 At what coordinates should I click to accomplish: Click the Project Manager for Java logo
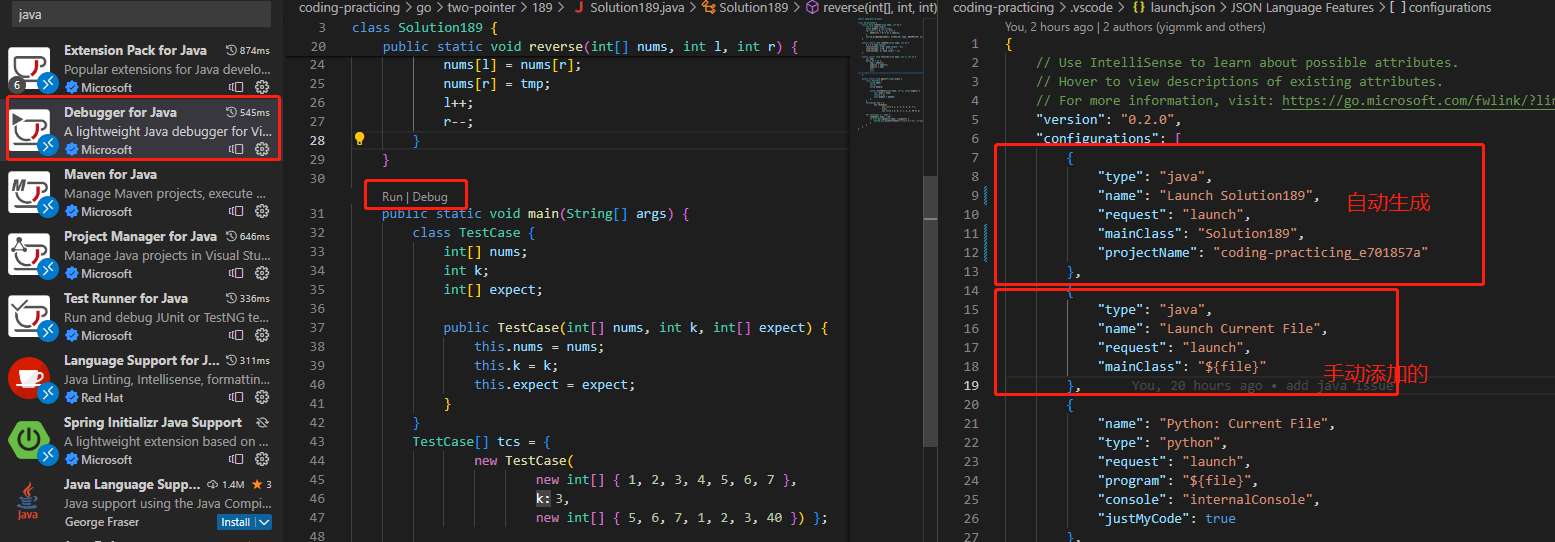(x=29, y=254)
